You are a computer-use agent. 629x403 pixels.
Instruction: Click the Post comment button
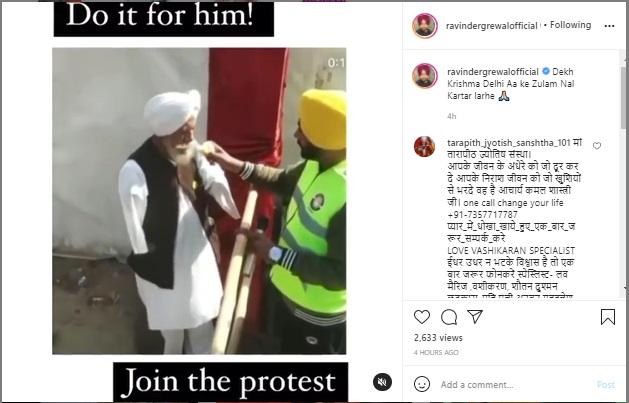(x=605, y=385)
